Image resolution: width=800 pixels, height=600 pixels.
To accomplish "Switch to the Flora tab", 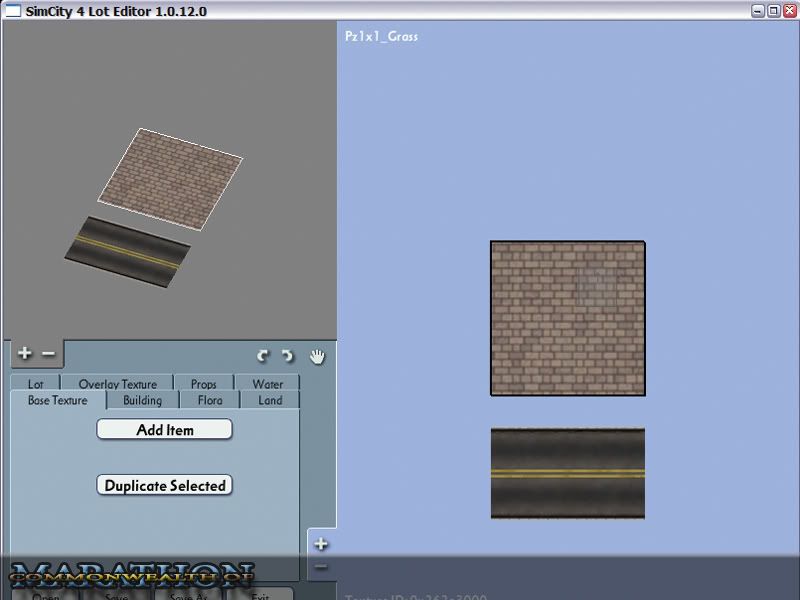I will pyautogui.click(x=210, y=401).
